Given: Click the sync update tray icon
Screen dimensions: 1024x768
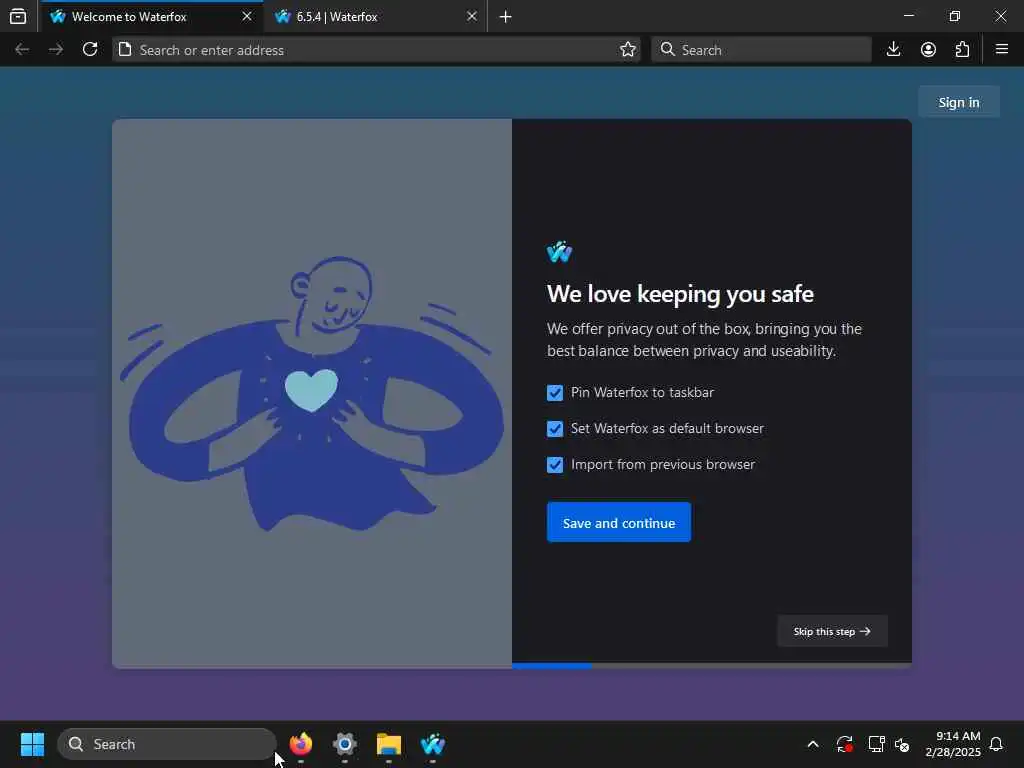Looking at the screenshot, I should coord(844,744).
